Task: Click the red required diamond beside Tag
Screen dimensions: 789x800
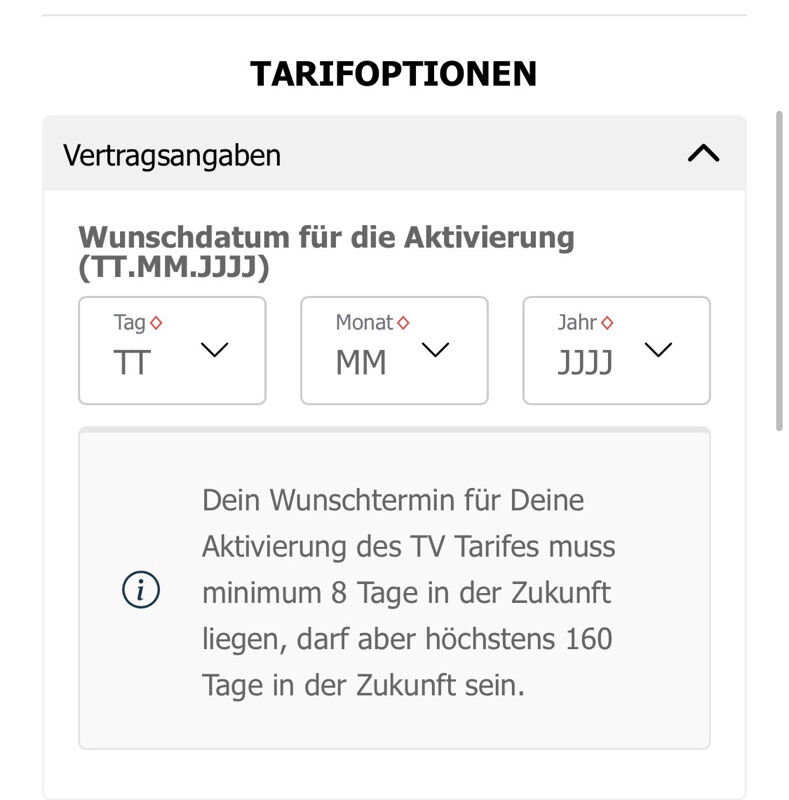Action: (x=156, y=323)
